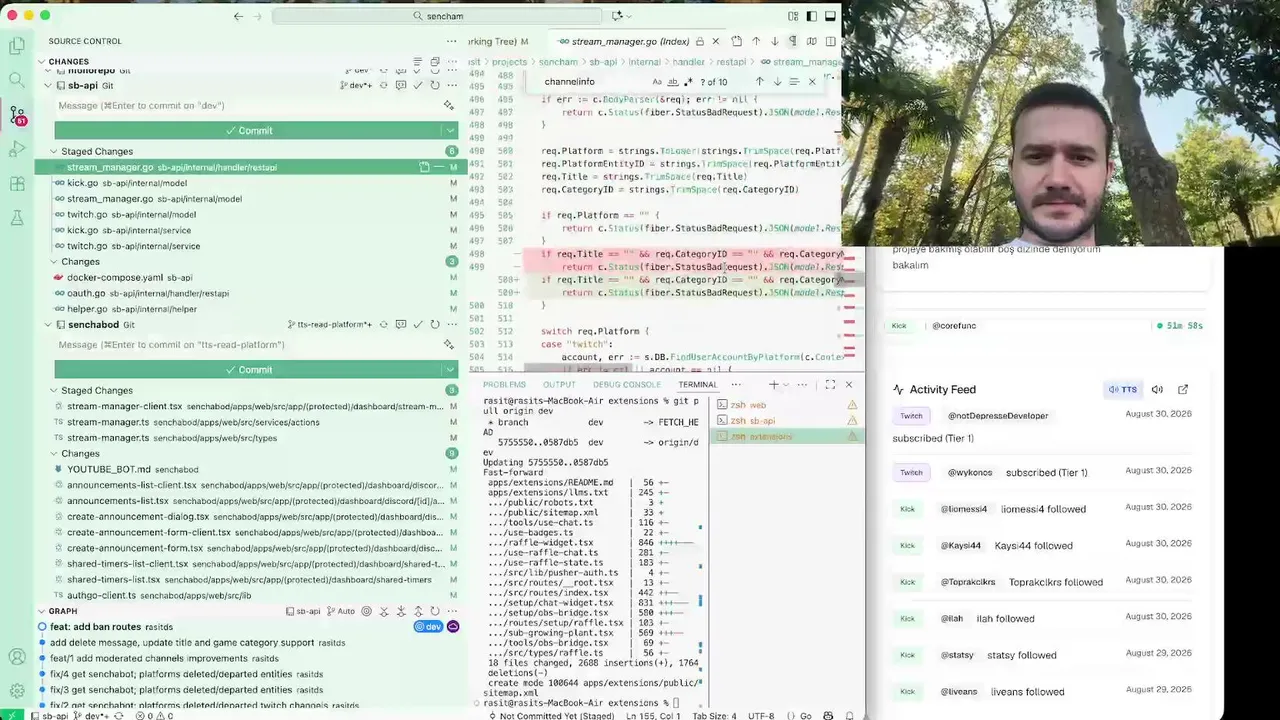The height and width of the screenshot is (720, 1280).
Task: Toggle Use Regular Expression in find widget
Action: [x=687, y=82]
